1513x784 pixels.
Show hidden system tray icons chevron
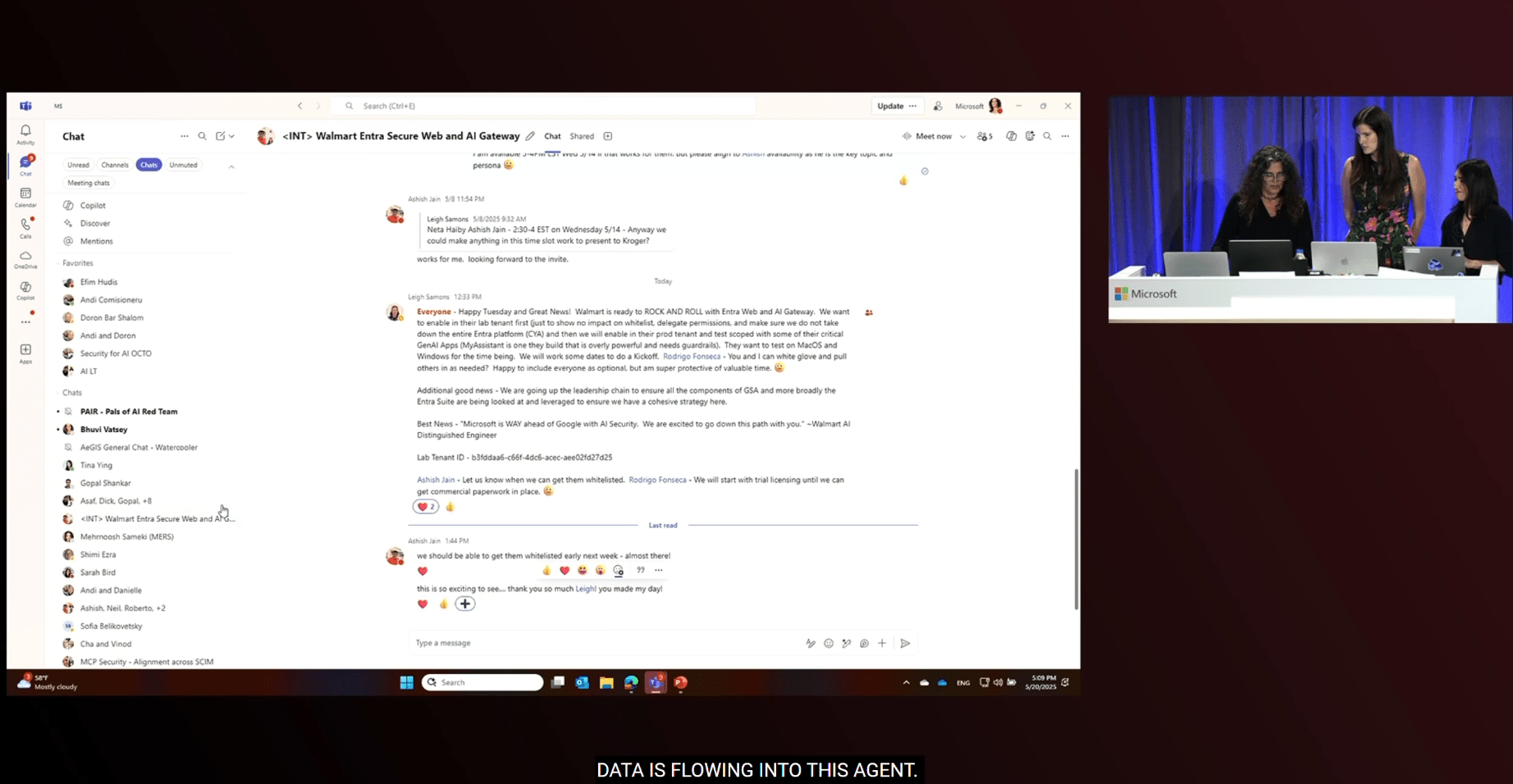click(x=906, y=682)
